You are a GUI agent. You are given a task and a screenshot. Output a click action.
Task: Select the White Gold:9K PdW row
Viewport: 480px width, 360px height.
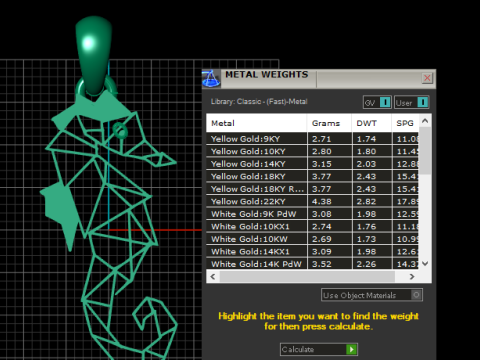313,214
